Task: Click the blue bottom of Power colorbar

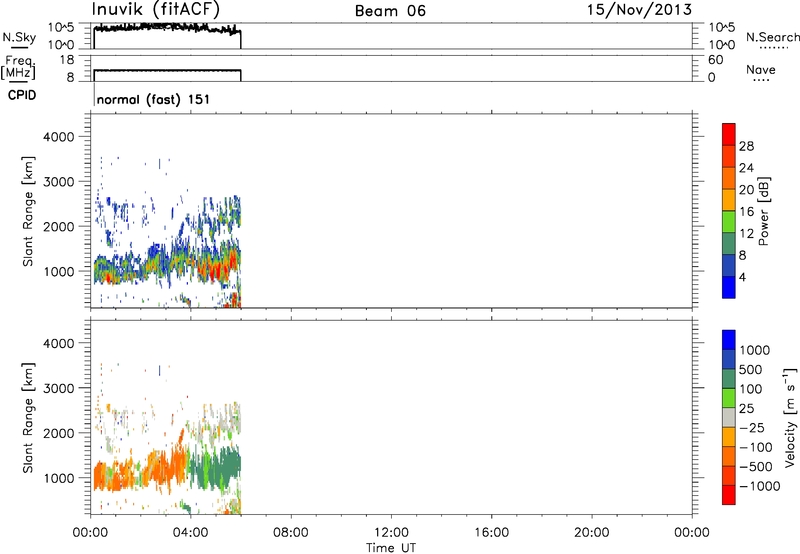Action: pos(729,287)
